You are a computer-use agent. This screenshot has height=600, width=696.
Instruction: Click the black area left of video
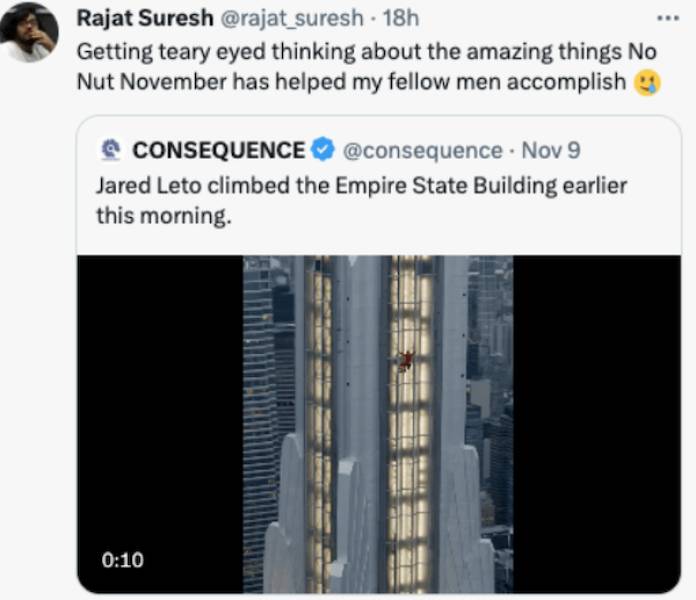[x=160, y=400]
